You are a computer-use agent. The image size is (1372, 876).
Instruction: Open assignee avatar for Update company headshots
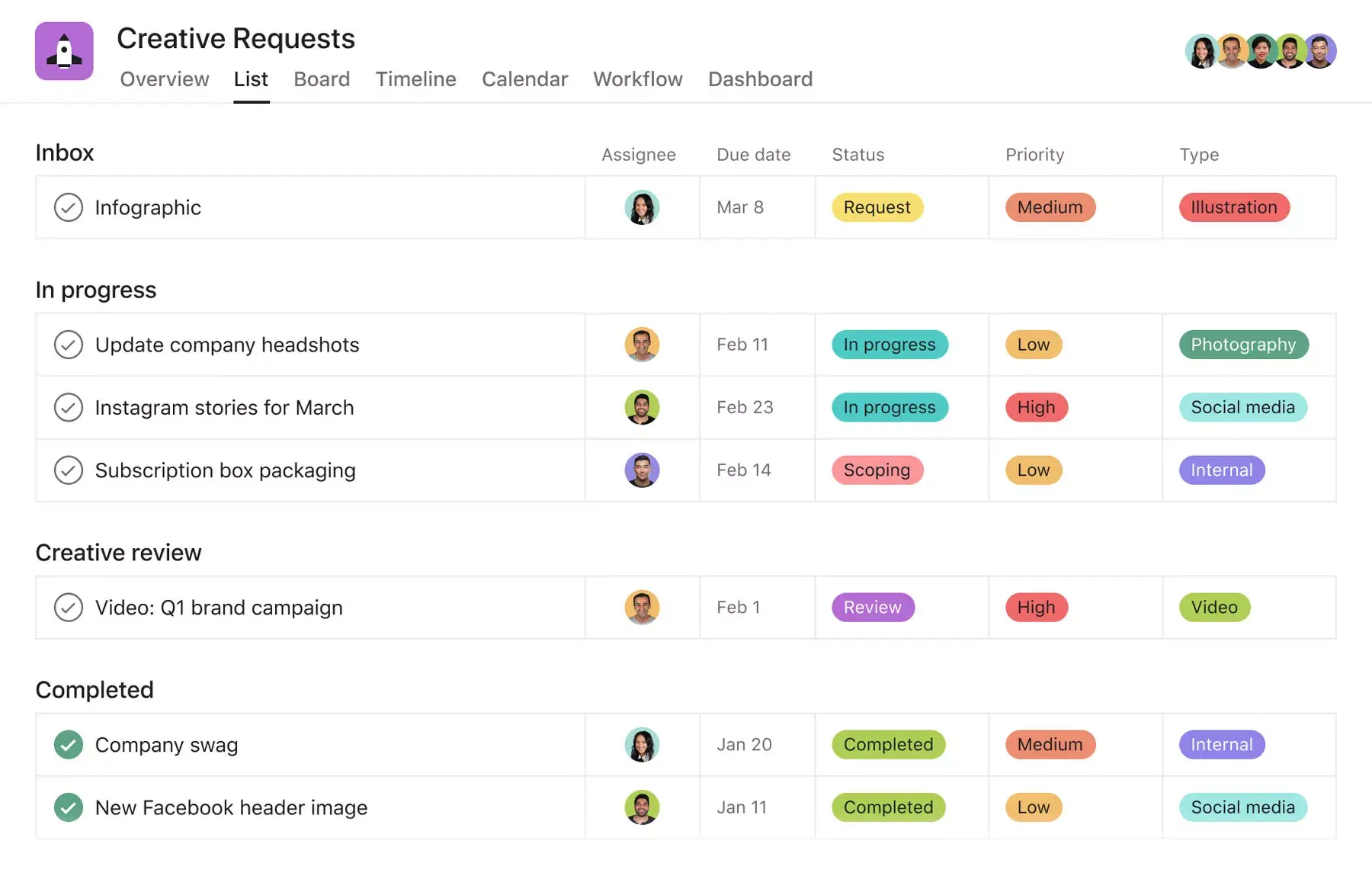pos(642,345)
